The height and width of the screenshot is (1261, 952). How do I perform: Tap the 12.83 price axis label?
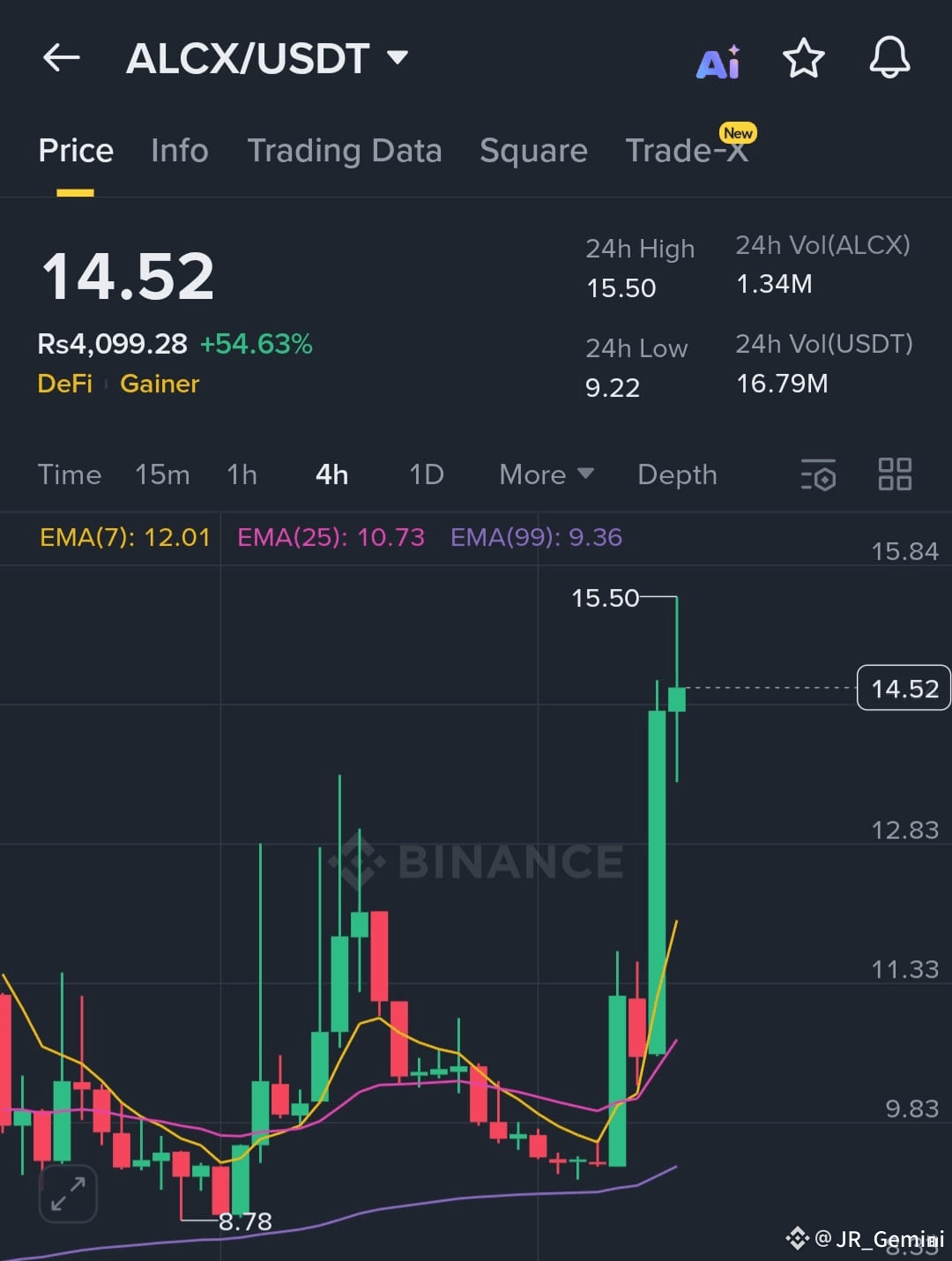pos(904,830)
